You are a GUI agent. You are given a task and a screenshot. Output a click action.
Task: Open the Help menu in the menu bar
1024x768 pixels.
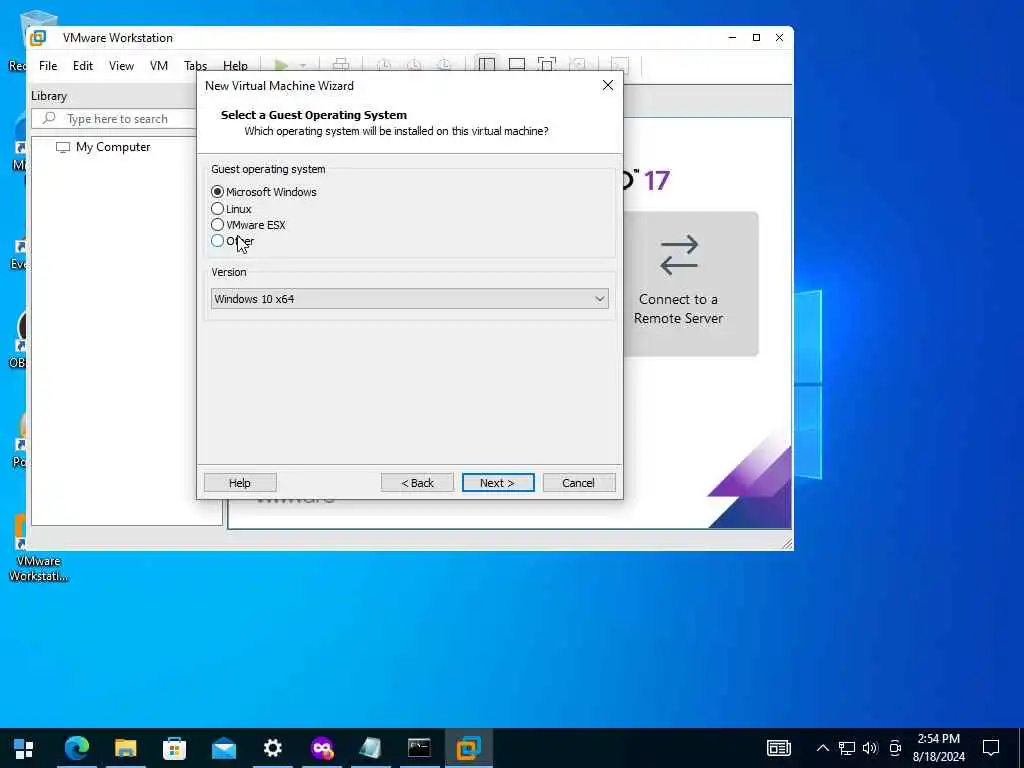(x=235, y=66)
